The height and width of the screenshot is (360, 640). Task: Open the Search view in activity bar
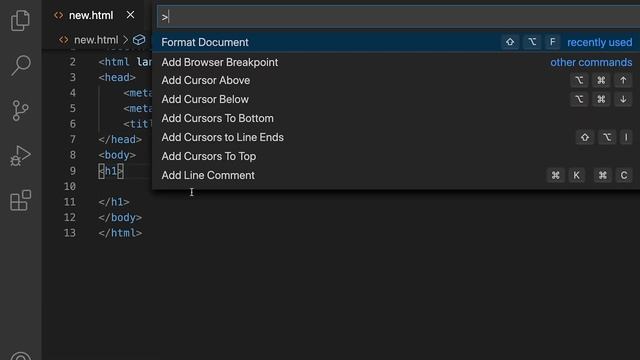tap(20, 65)
